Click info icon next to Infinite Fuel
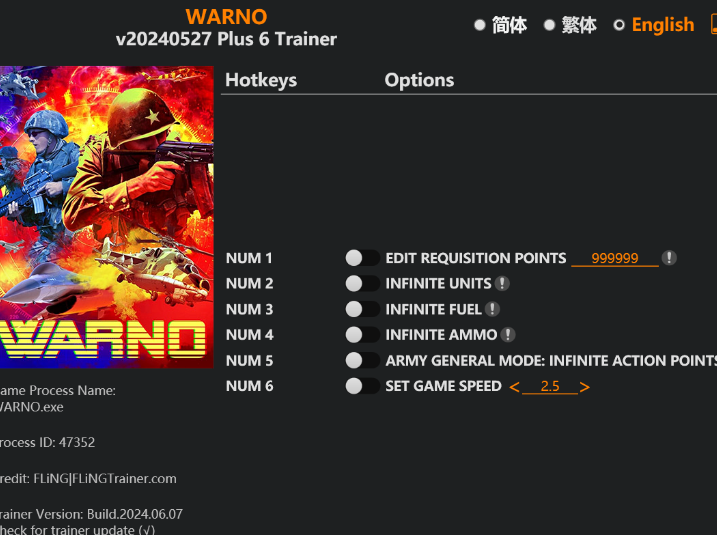Screen dimensions: 717x535 coord(492,309)
